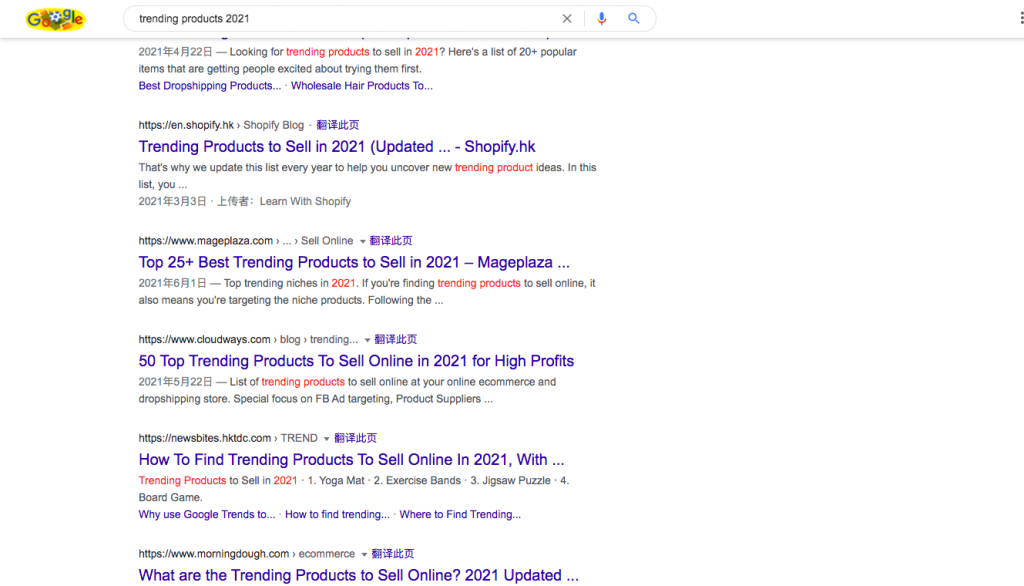
Task: Open the vertical dots menu at the right edge
Action: click(1021, 18)
